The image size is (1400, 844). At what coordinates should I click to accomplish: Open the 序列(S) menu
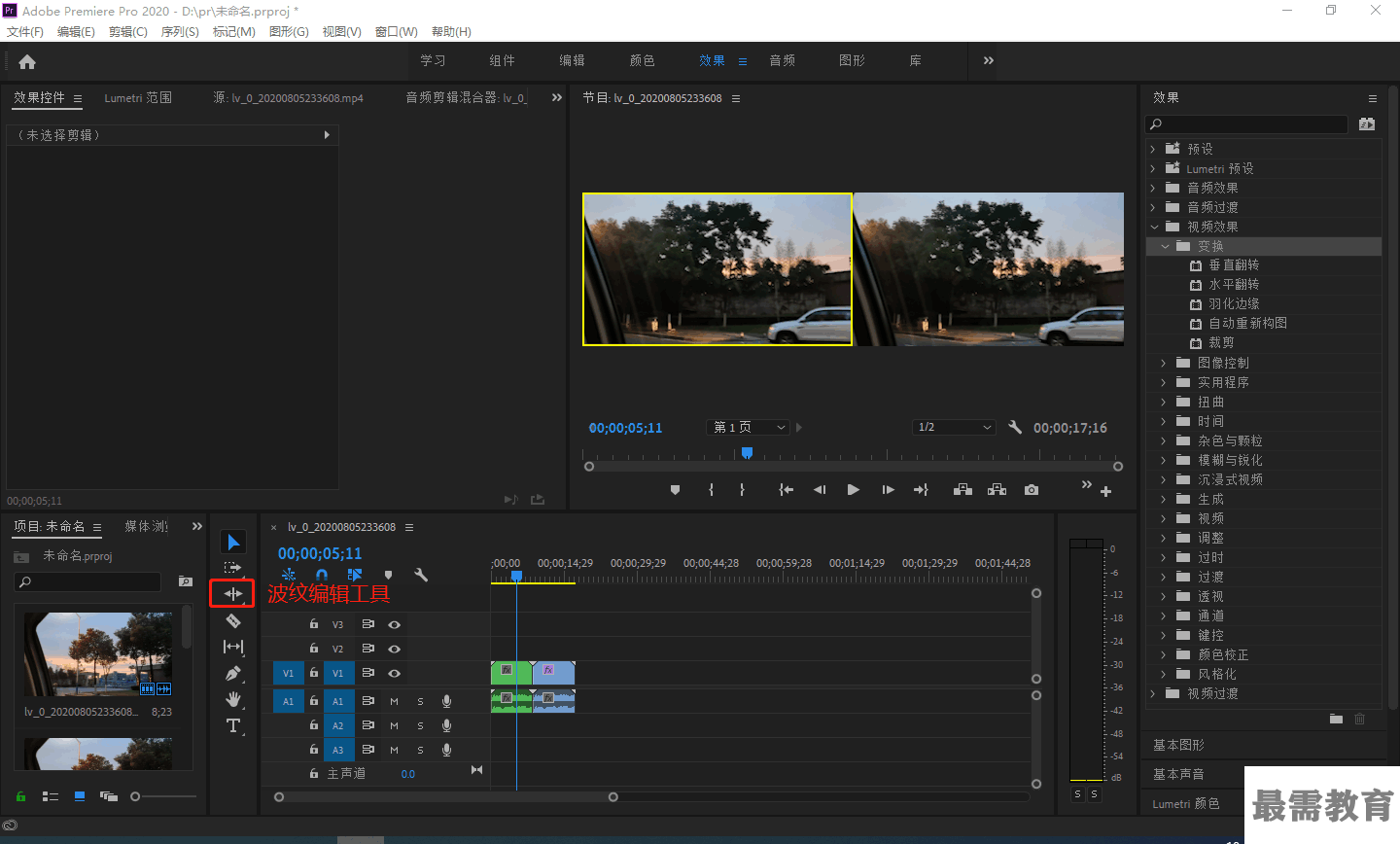(x=180, y=32)
